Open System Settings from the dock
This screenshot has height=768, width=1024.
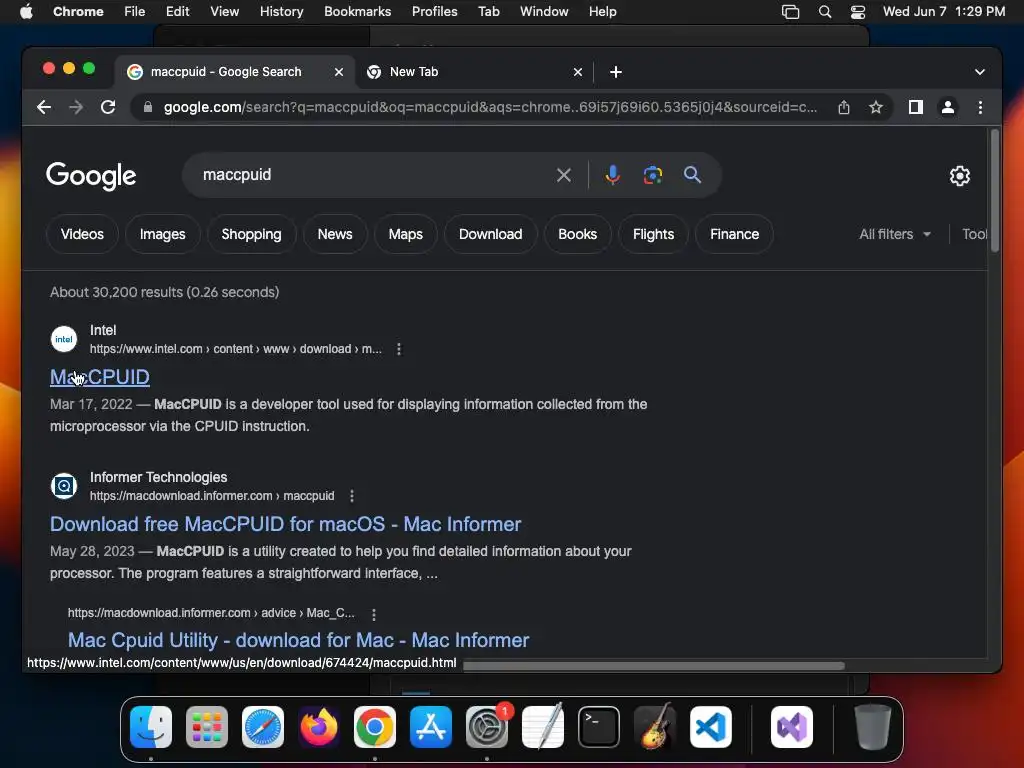(487, 727)
